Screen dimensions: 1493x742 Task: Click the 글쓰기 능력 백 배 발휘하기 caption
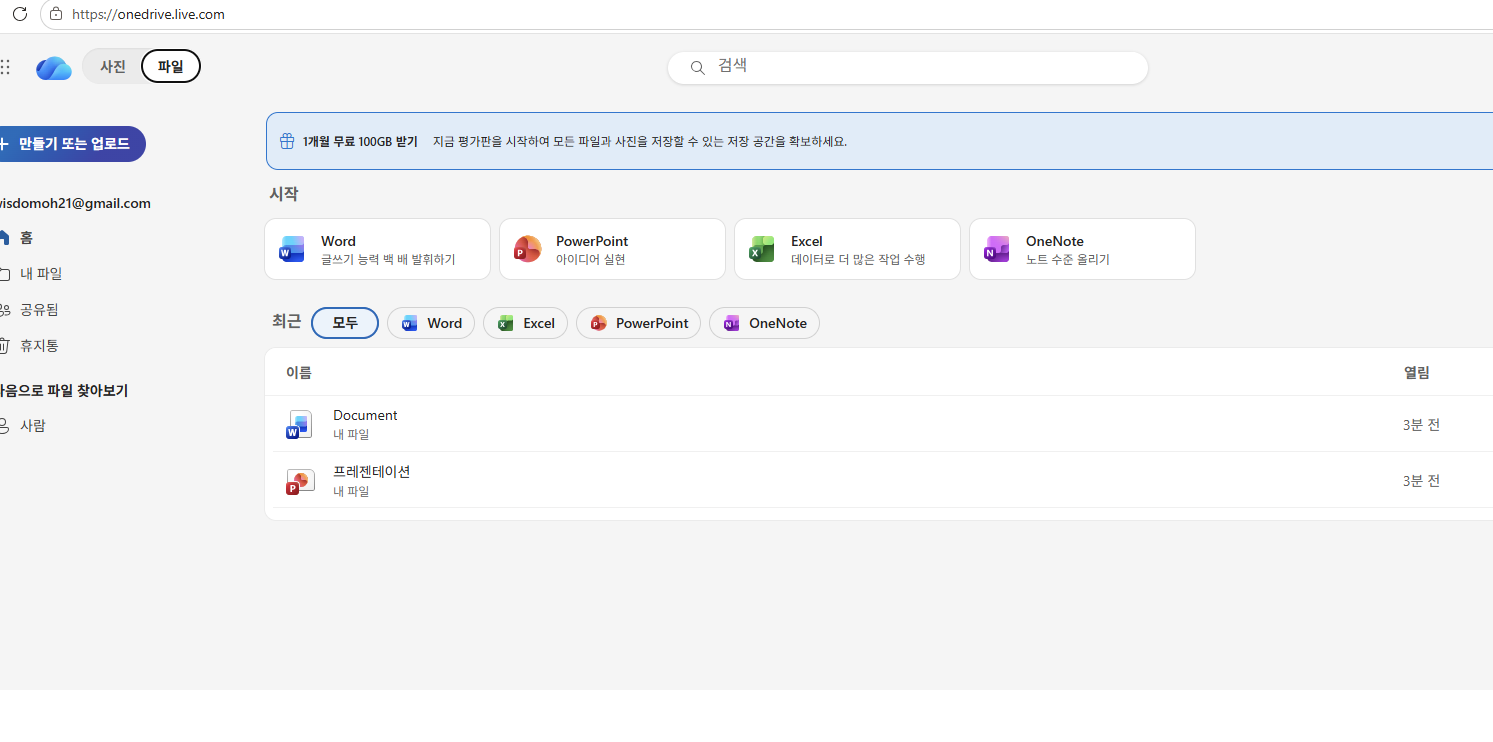(x=388, y=260)
